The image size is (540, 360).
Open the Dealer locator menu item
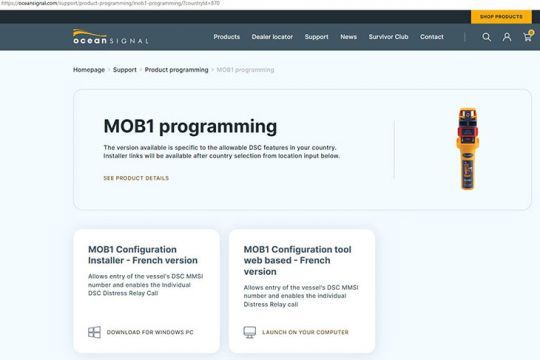pyautogui.click(x=272, y=37)
